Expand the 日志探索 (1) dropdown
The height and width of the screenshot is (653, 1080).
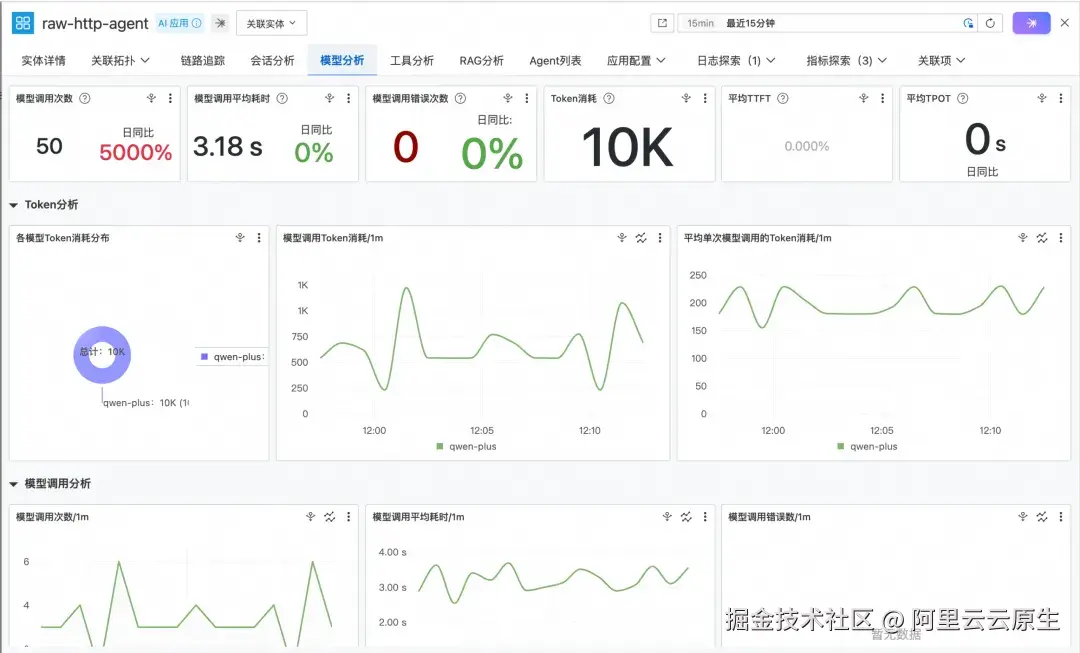[736, 61]
